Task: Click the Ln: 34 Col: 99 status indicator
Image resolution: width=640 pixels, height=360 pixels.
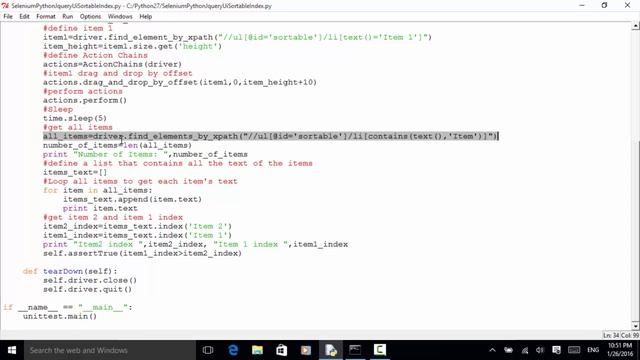Action: tap(621, 335)
